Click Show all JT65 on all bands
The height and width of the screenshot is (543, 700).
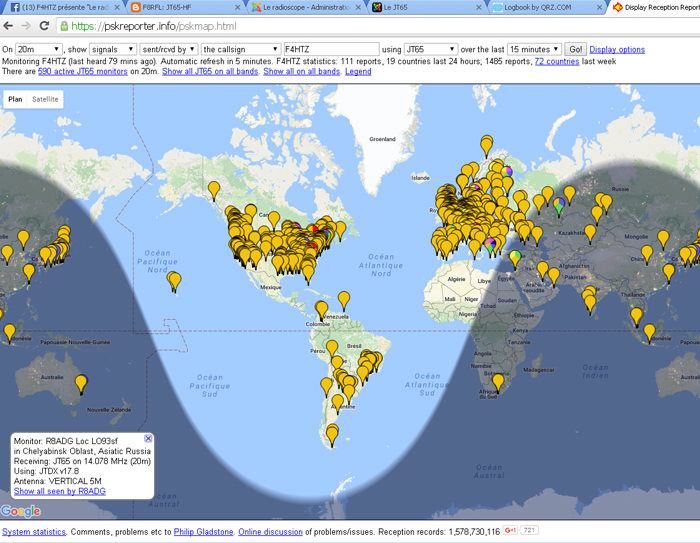point(210,71)
